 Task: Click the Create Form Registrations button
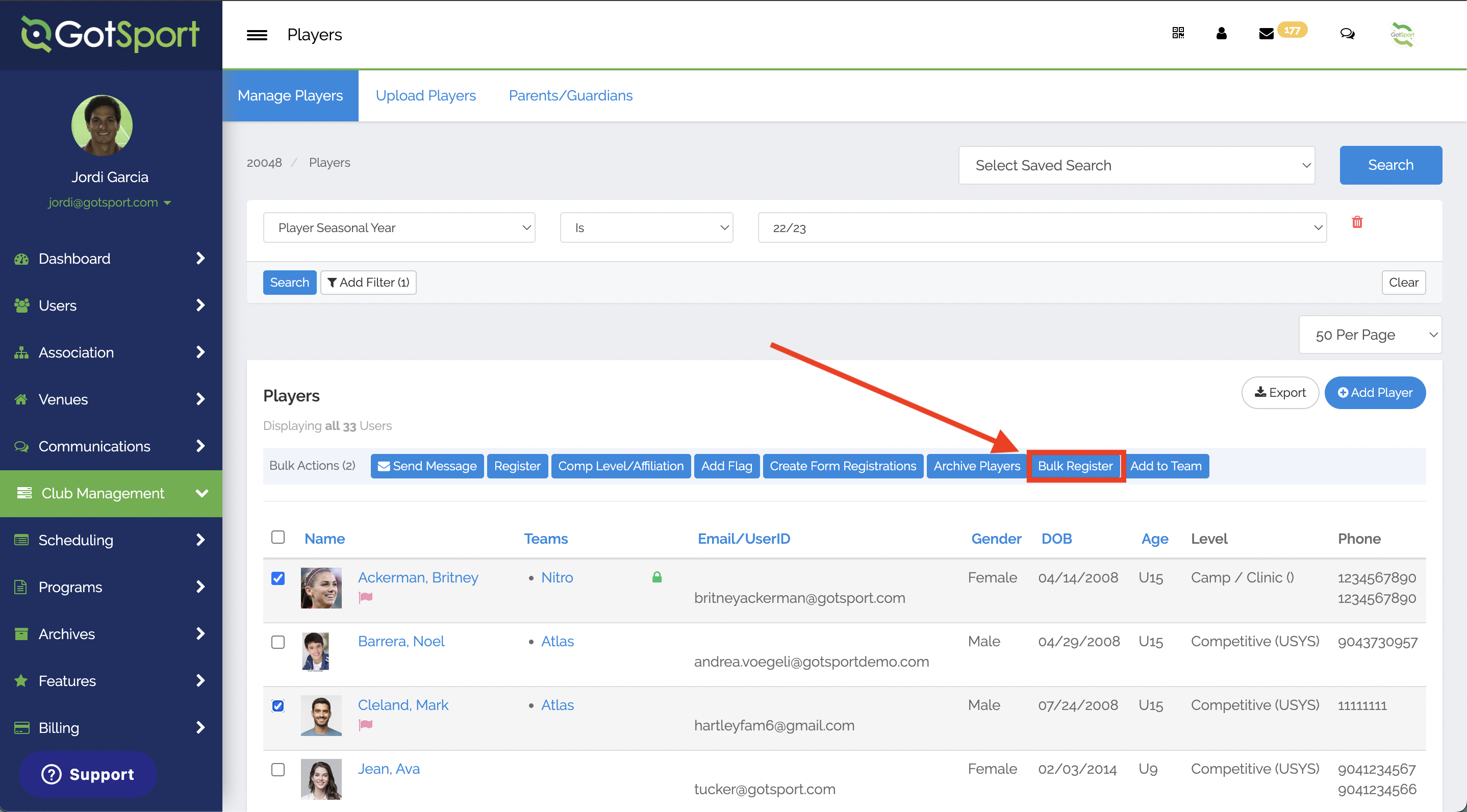point(843,466)
